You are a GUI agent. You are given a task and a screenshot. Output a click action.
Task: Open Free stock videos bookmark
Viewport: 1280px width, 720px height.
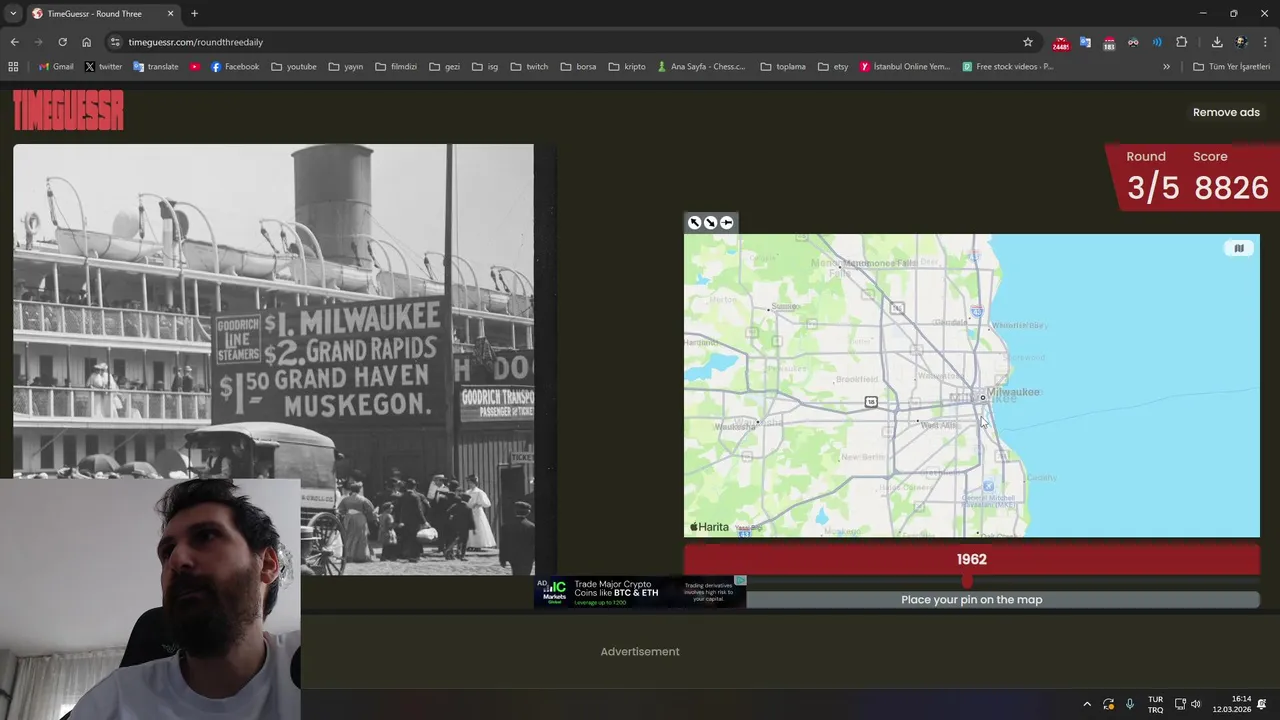[x=1008, y=67]
